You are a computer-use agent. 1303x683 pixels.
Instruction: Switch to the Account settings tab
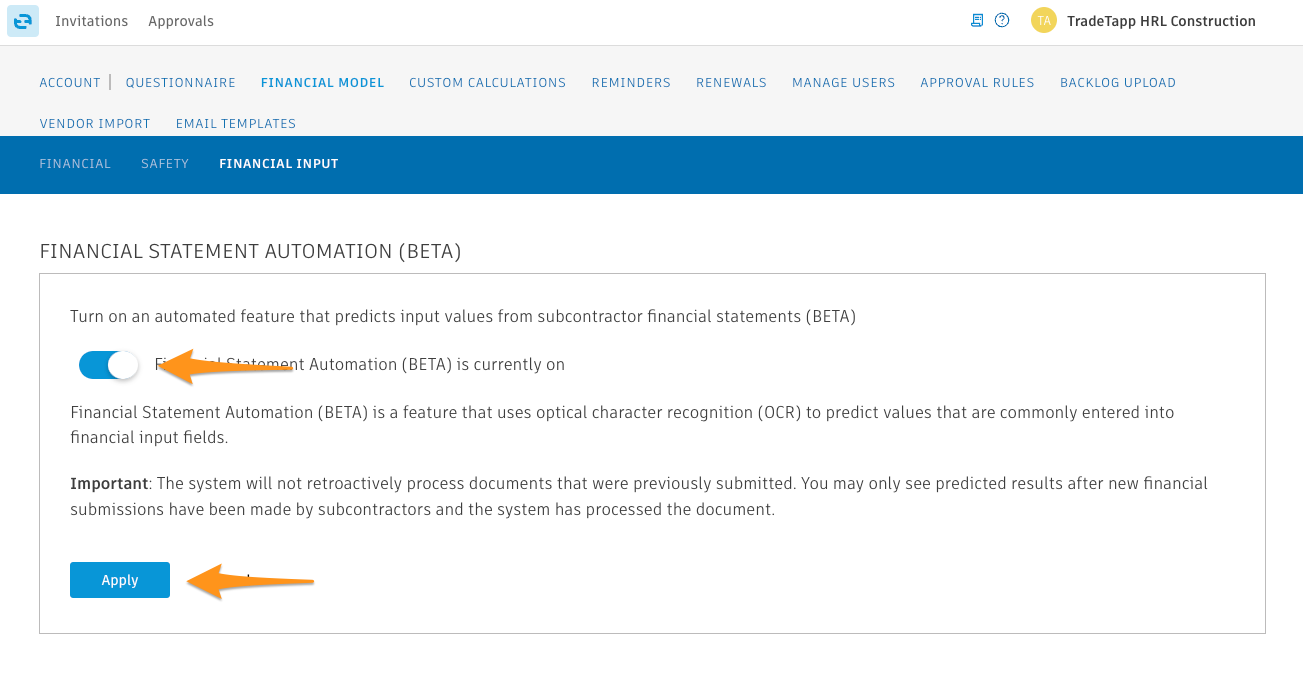click(70, 83)
